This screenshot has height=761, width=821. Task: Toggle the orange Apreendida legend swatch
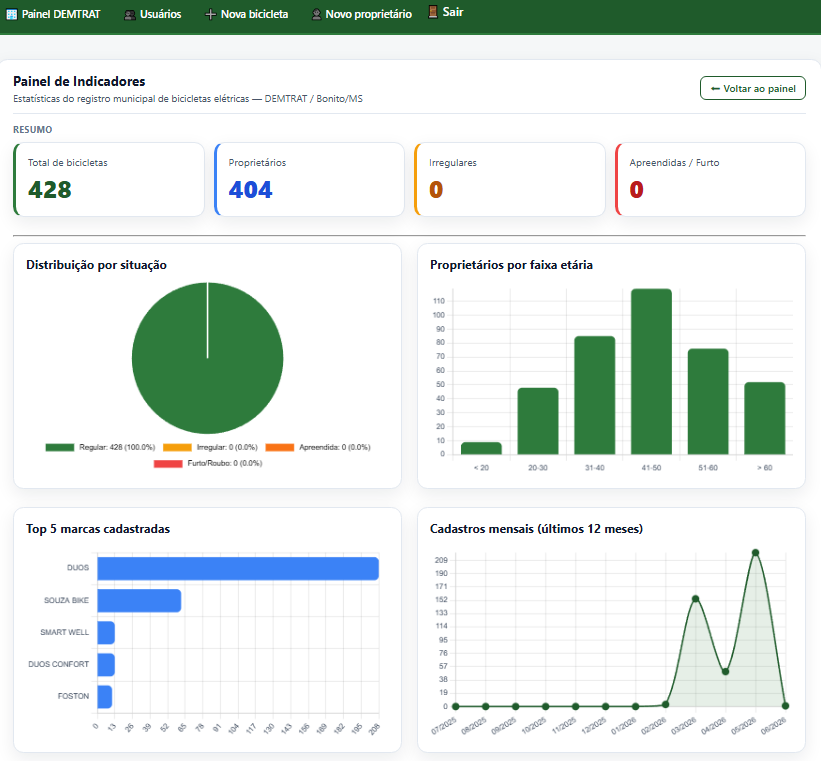[x=280, y=447]
